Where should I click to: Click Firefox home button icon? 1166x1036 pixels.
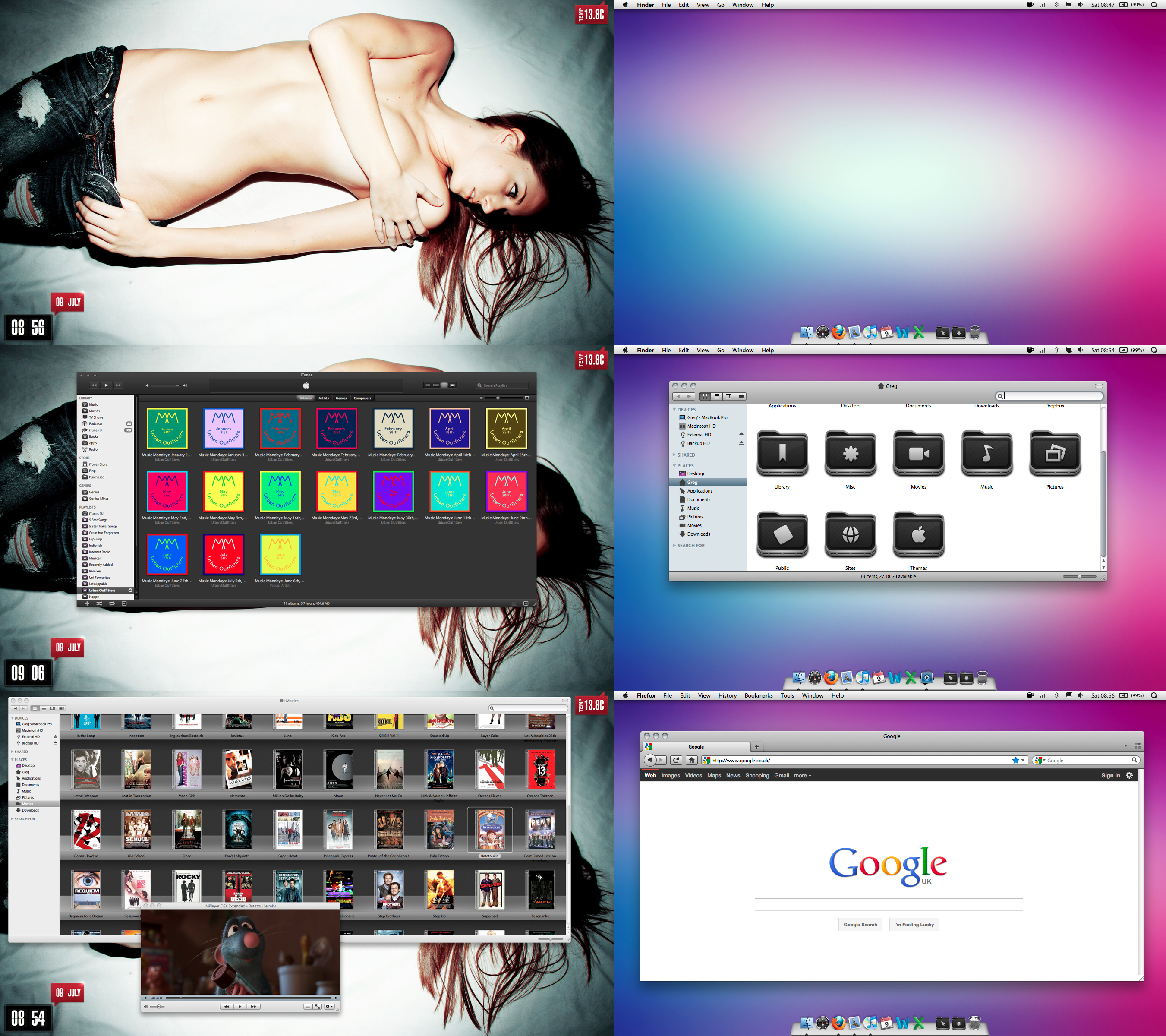point(691,760)
